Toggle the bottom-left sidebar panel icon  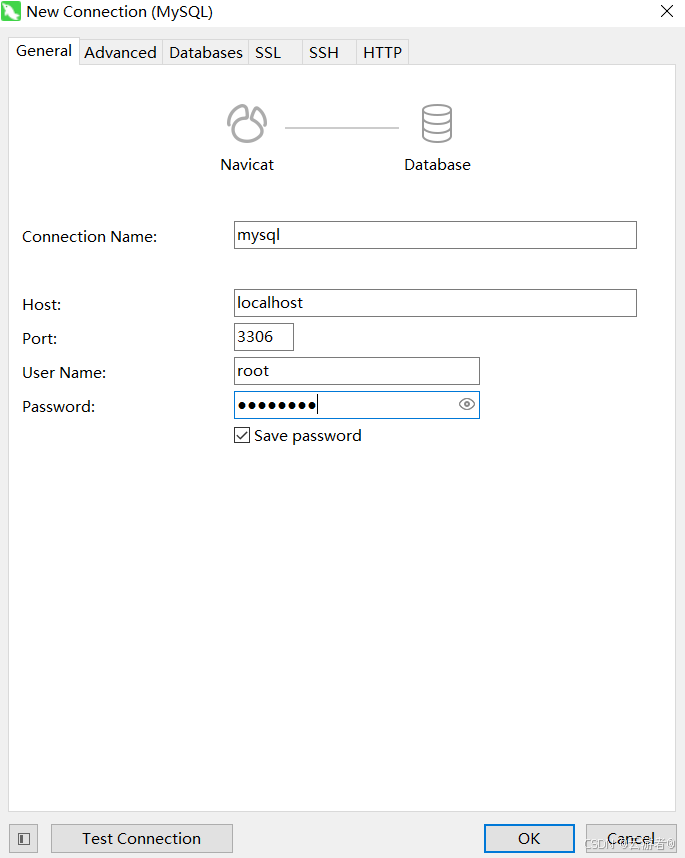(x=24, y=838)
